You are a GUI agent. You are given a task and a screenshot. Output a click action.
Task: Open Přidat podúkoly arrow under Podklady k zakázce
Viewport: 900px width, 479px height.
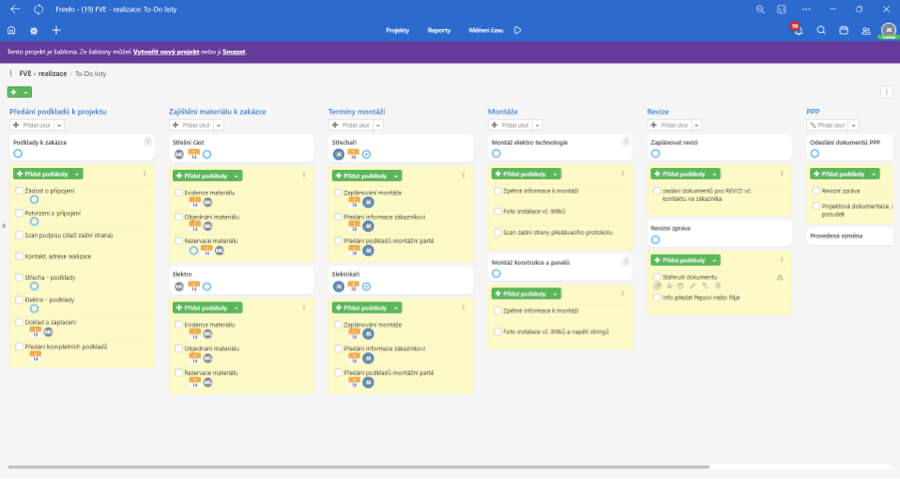coord(77,174)
